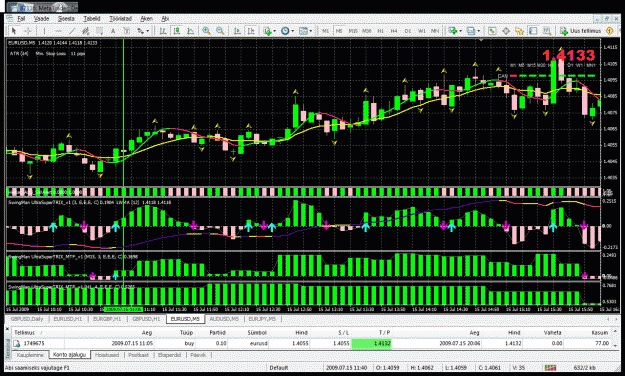
Task: Expand the templates dropdown arrow
Action: click(x=311, y=31)
